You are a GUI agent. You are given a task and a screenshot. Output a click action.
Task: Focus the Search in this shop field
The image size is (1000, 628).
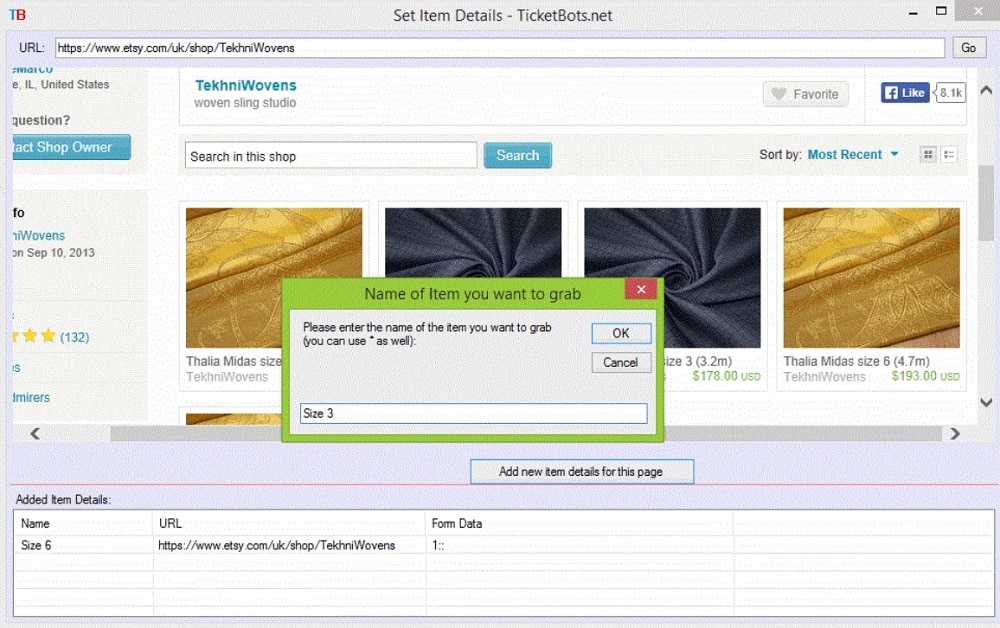331,156
